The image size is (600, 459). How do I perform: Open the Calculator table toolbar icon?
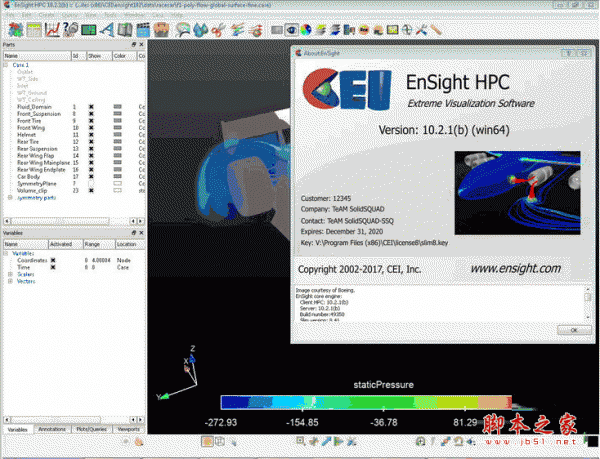pyautogui.click(x=34, y=30)
